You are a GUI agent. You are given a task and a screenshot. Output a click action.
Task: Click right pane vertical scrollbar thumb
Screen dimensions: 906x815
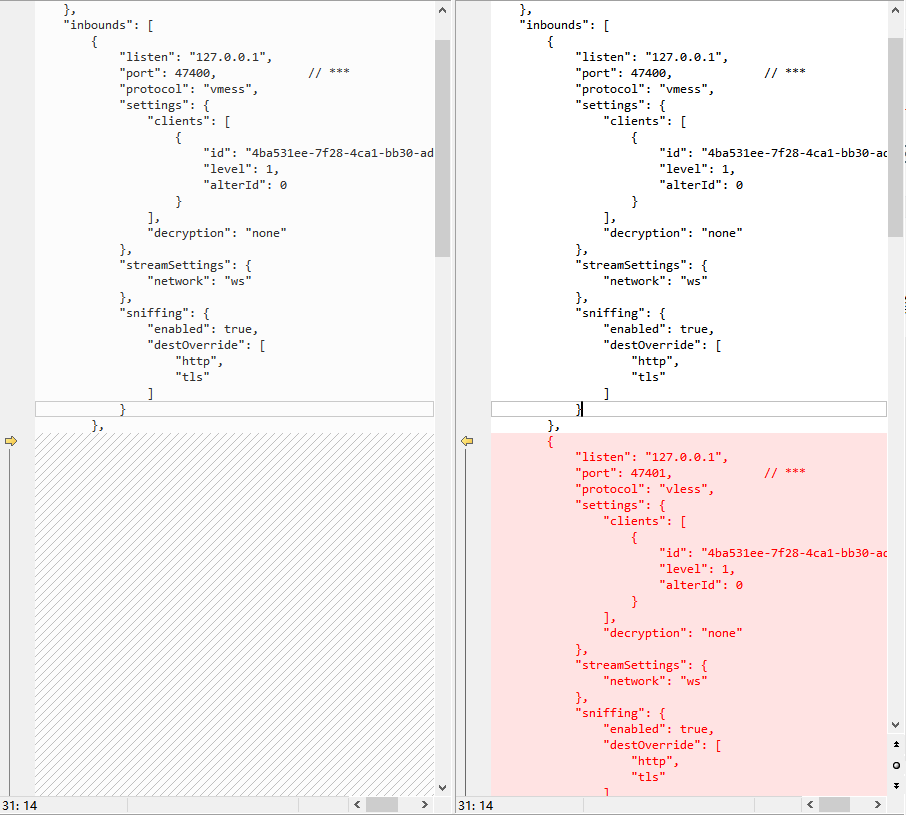(895, 138)
